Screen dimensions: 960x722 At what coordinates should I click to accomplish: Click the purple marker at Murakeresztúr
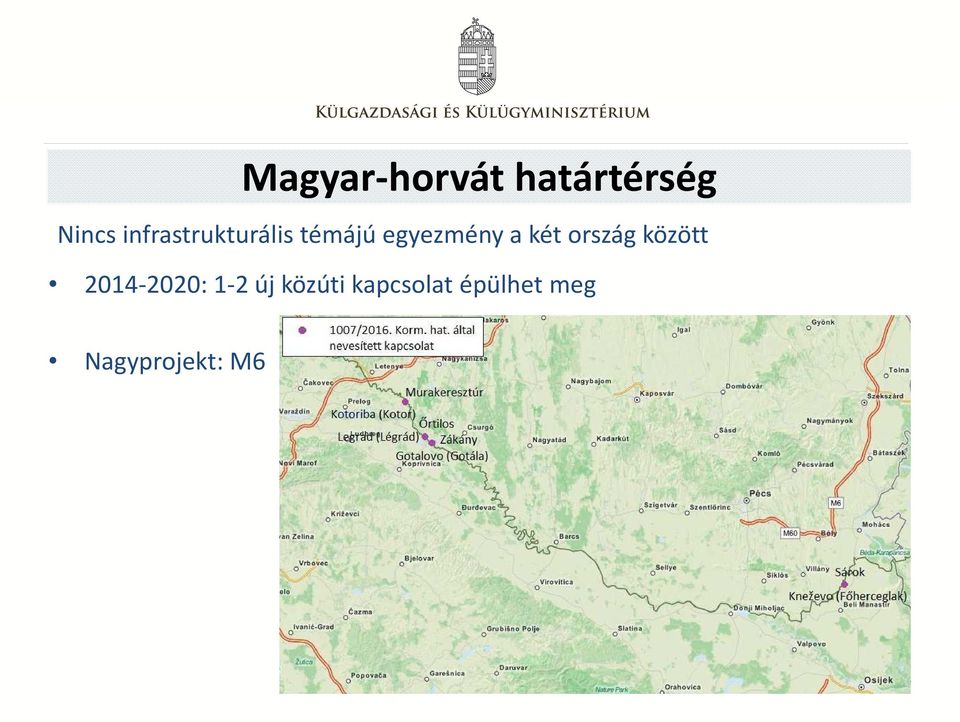[x=405, y=402]
